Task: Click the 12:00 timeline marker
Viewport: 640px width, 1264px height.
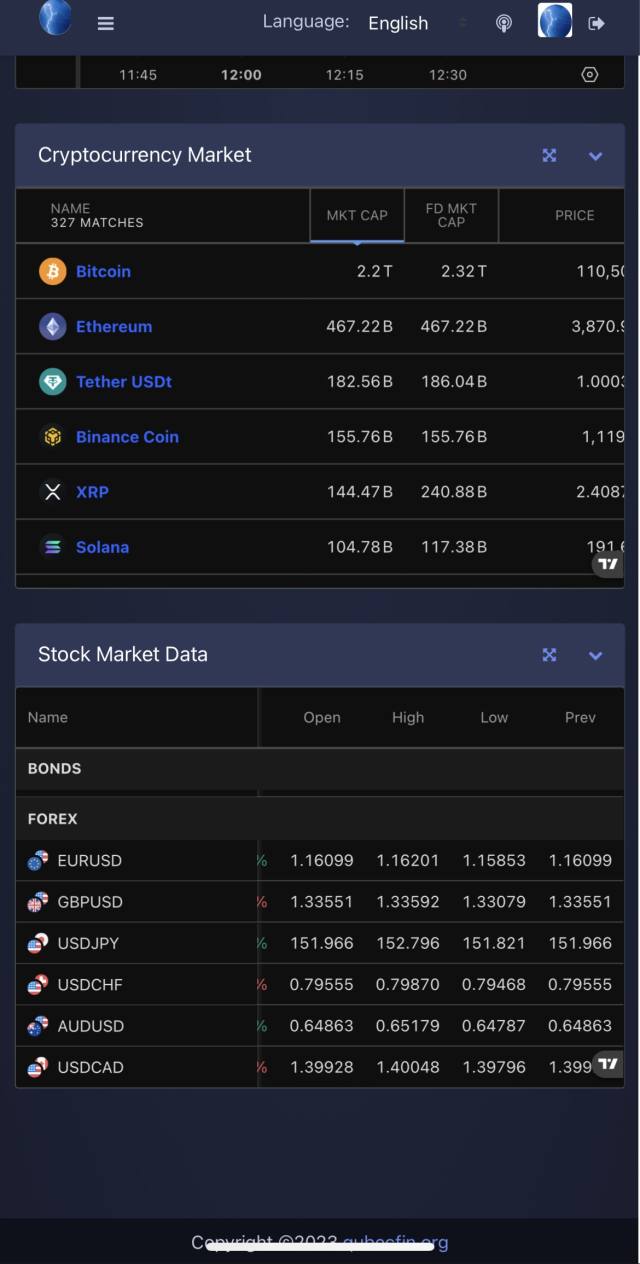Action: click(x=241, y=75)
